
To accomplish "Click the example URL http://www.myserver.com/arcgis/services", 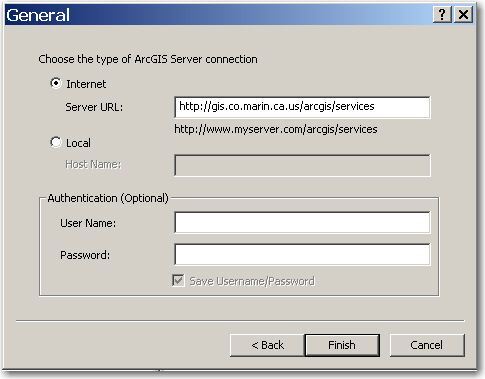I will [x=276, y=129].
